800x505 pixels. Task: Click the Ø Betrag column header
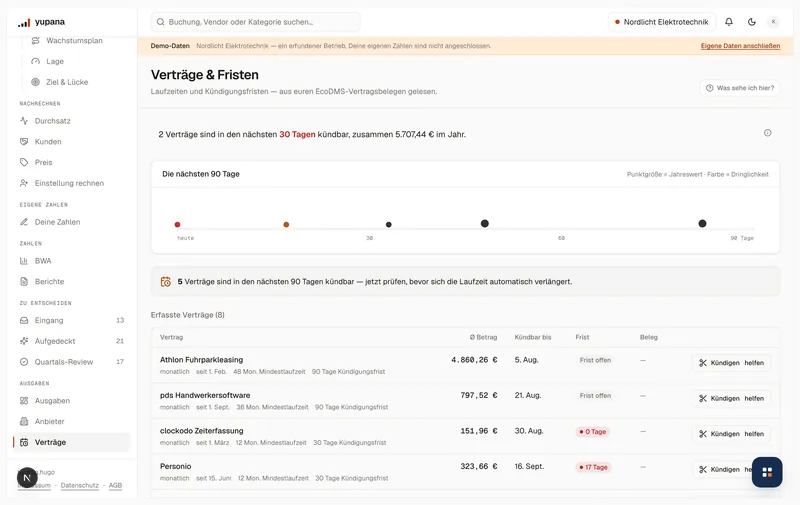pyautogui.click(x=483, y=337)
